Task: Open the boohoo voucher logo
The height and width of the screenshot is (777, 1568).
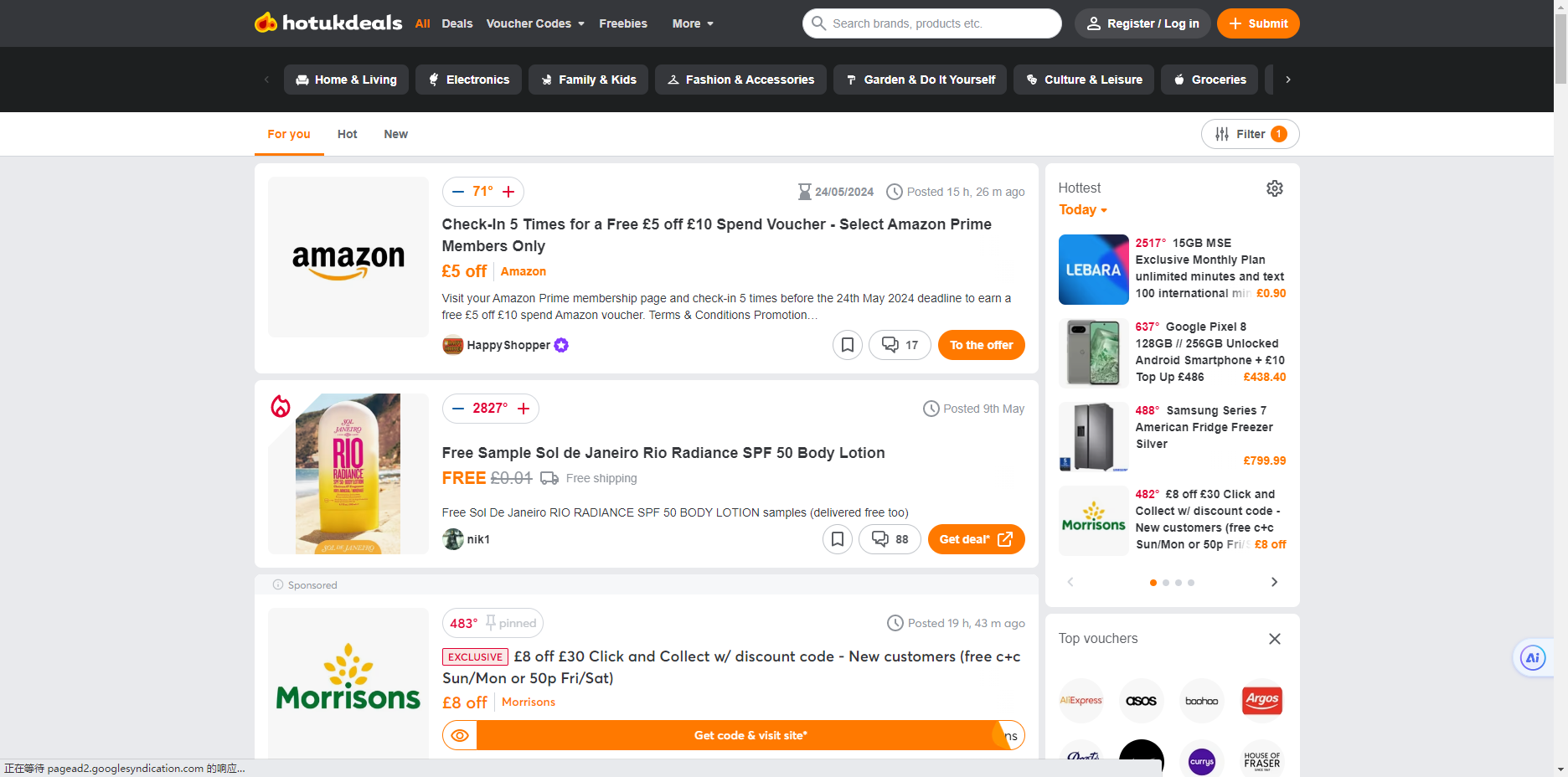Action: click(1202, 701)
